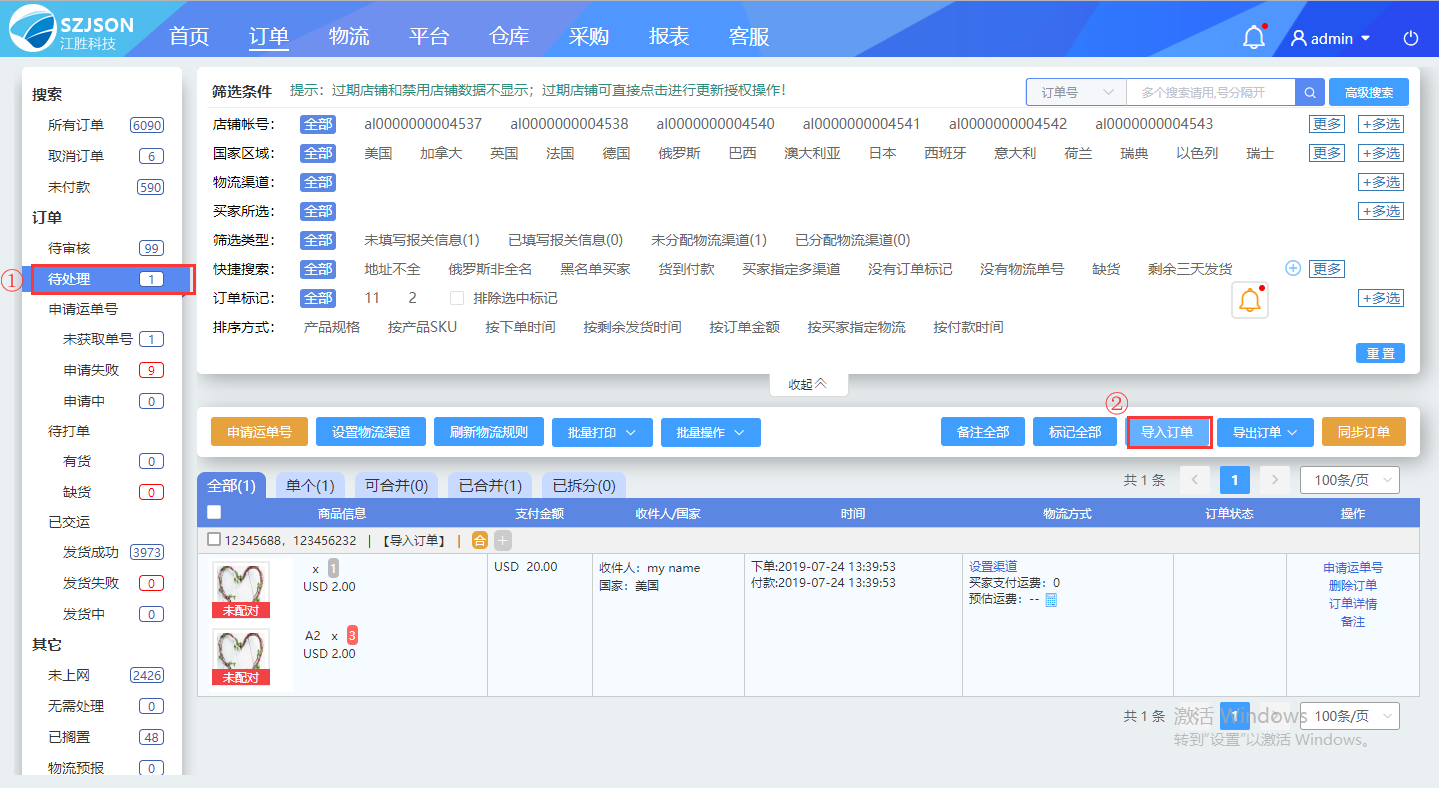Screen dimensions: 1439x788
Task: Click the search magnifier button
Action: (x=1310, y=92)
